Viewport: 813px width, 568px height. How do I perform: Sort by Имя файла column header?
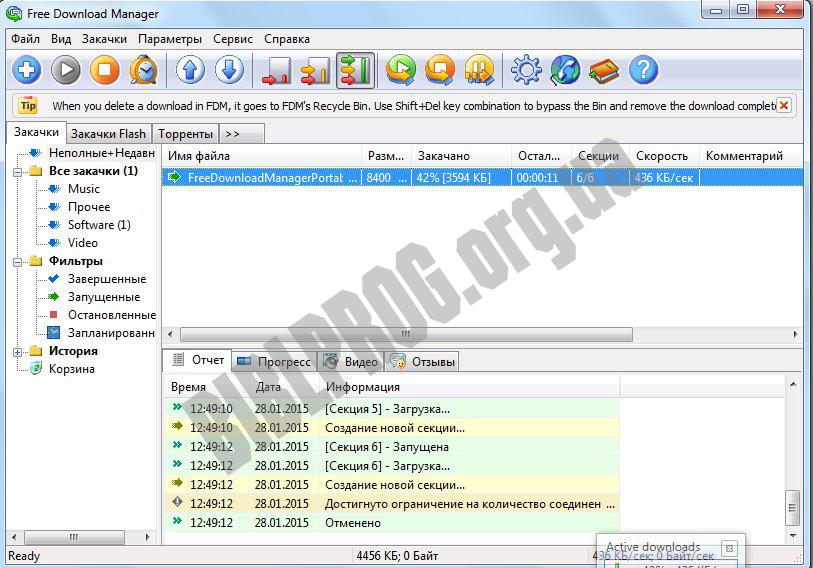262,156
